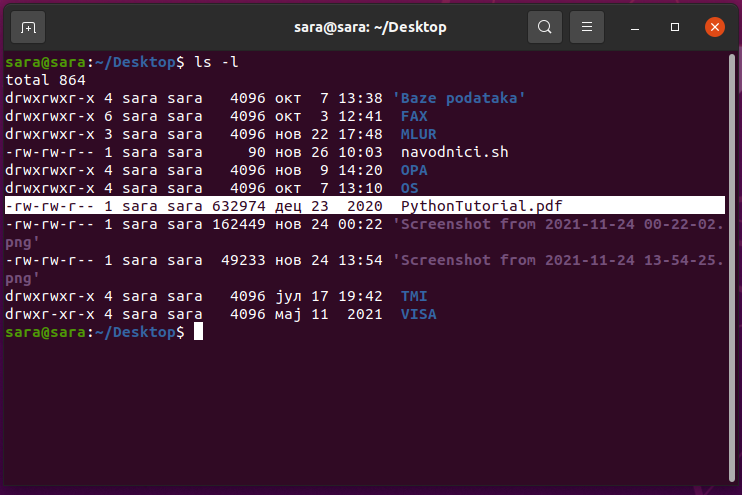Minimize the terminal window
The height and width of the screenshot is (495, 742).
[x=635, y=27]
